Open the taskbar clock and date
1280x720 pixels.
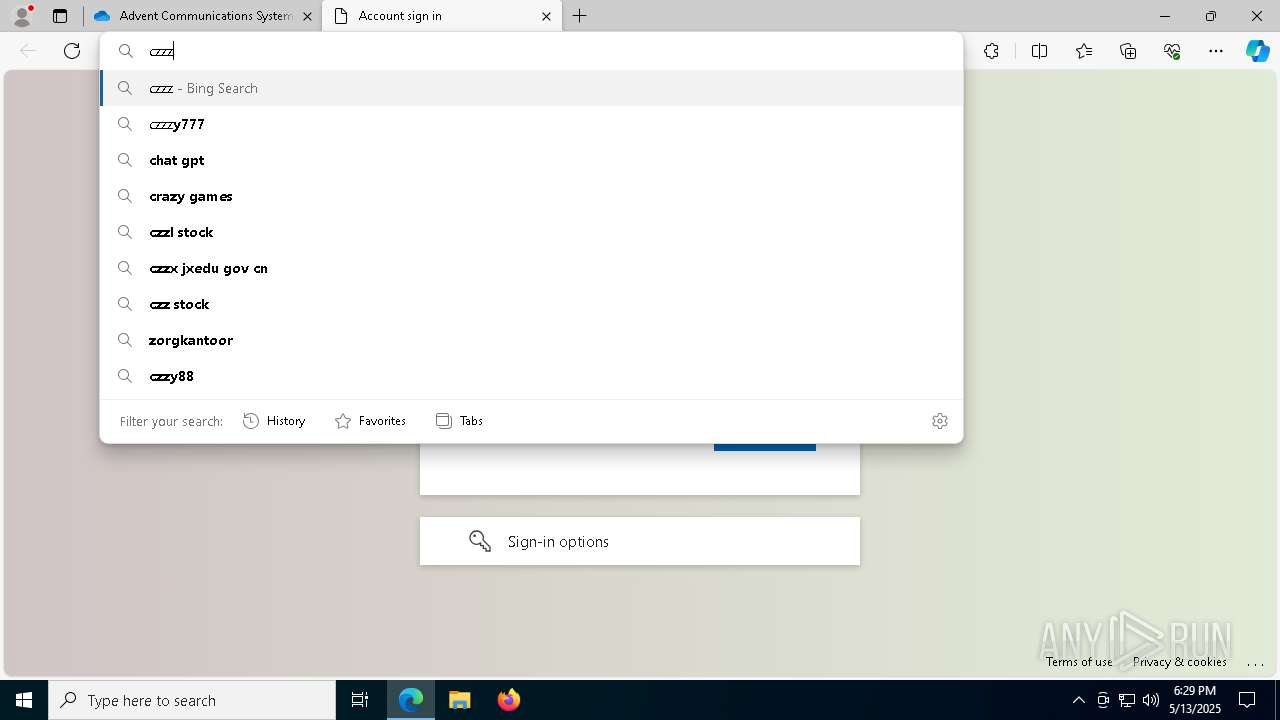point(1195,700)
